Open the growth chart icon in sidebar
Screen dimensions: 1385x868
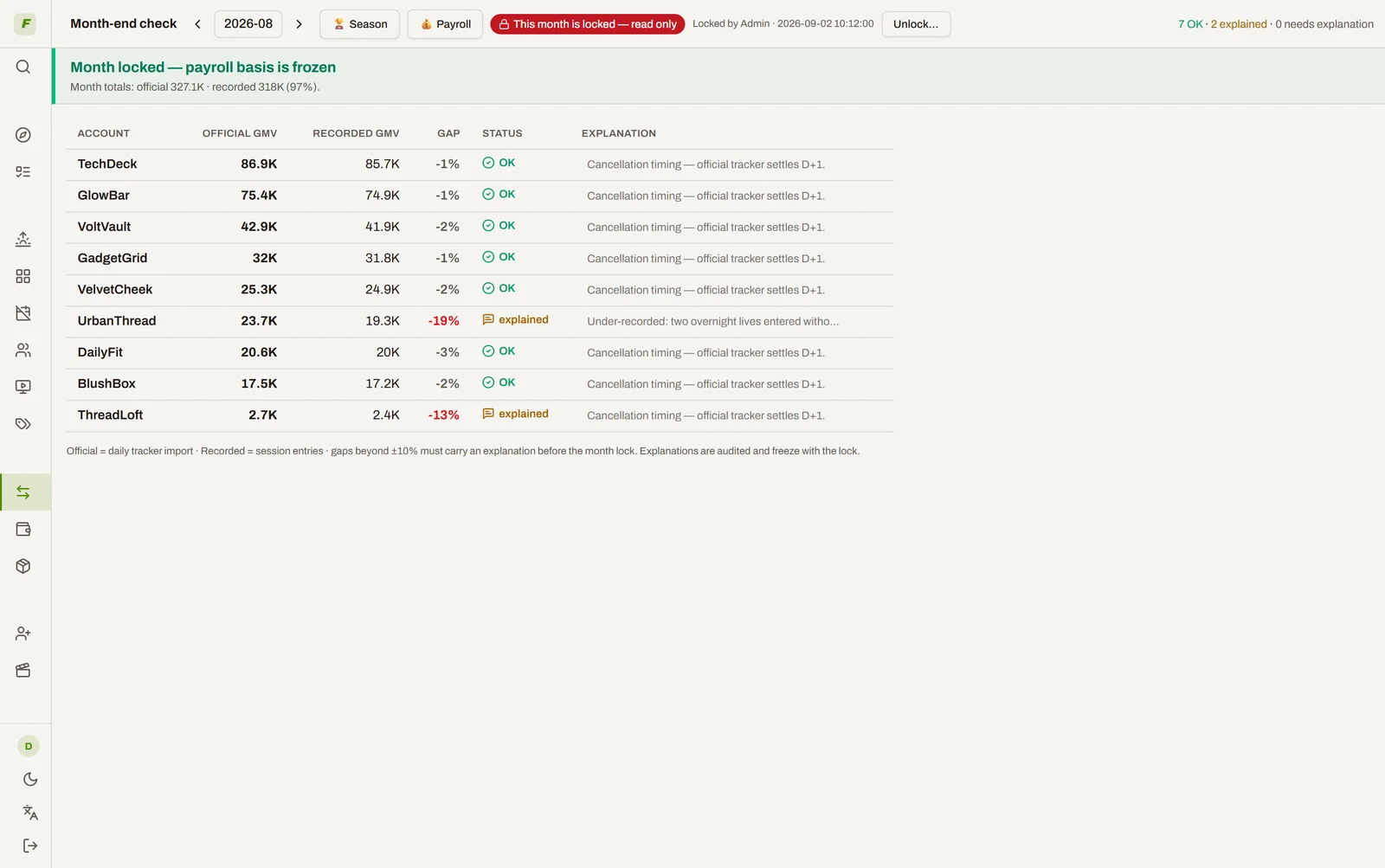(23, 239)
